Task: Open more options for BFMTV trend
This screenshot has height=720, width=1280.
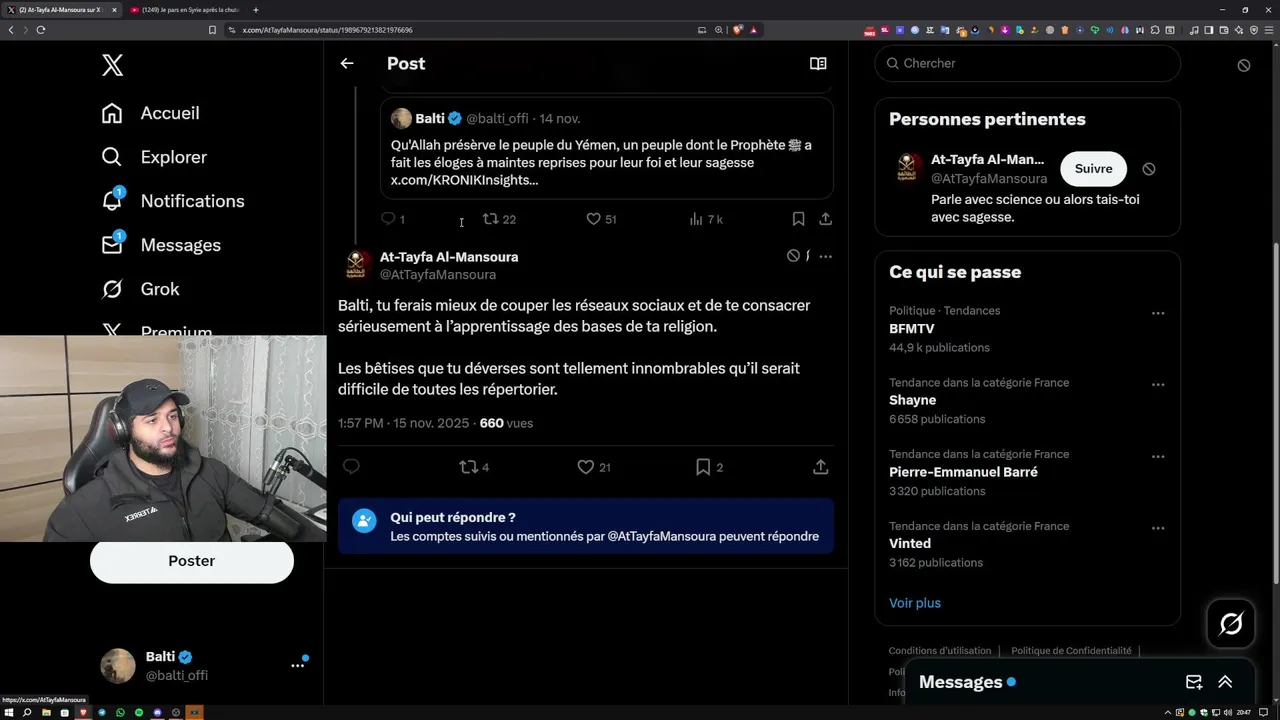Action: (x=1158, y=313)
